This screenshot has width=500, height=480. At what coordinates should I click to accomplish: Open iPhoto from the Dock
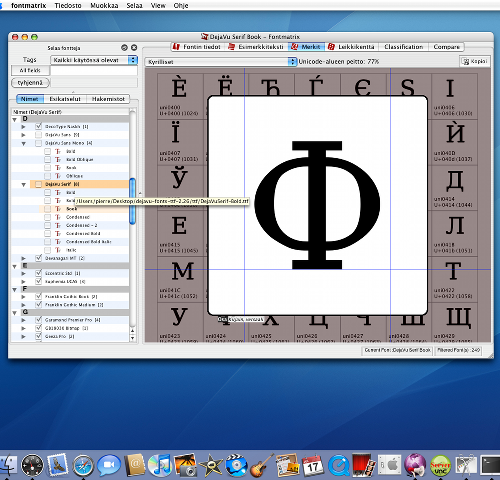185,465
